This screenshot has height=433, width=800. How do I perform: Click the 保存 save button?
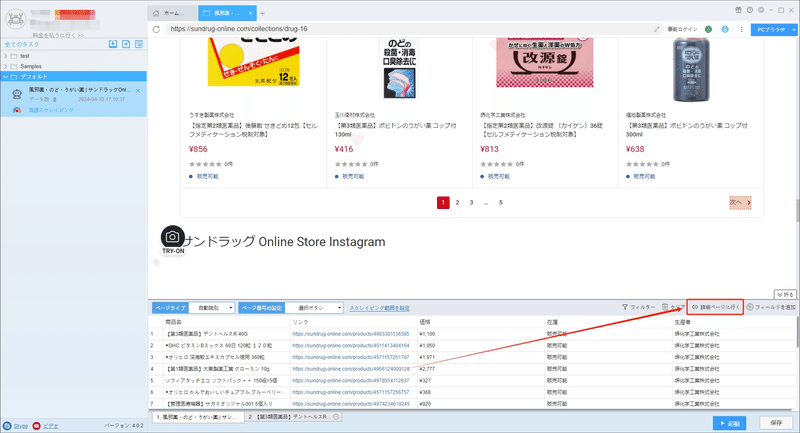pos(776,423)
